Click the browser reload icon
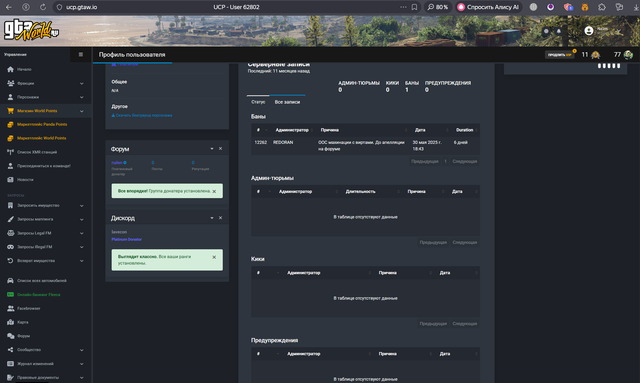The width and height of the screenshot is (640, 383). click(42, 7)
